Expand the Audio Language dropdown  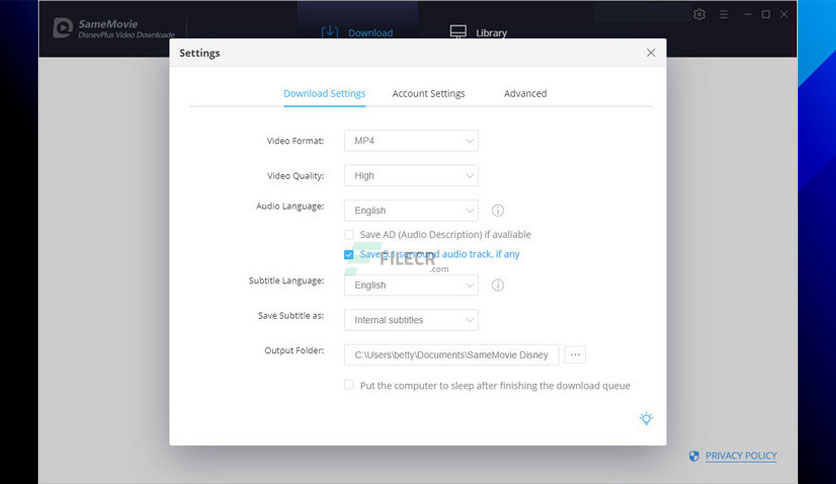[411, 211]
